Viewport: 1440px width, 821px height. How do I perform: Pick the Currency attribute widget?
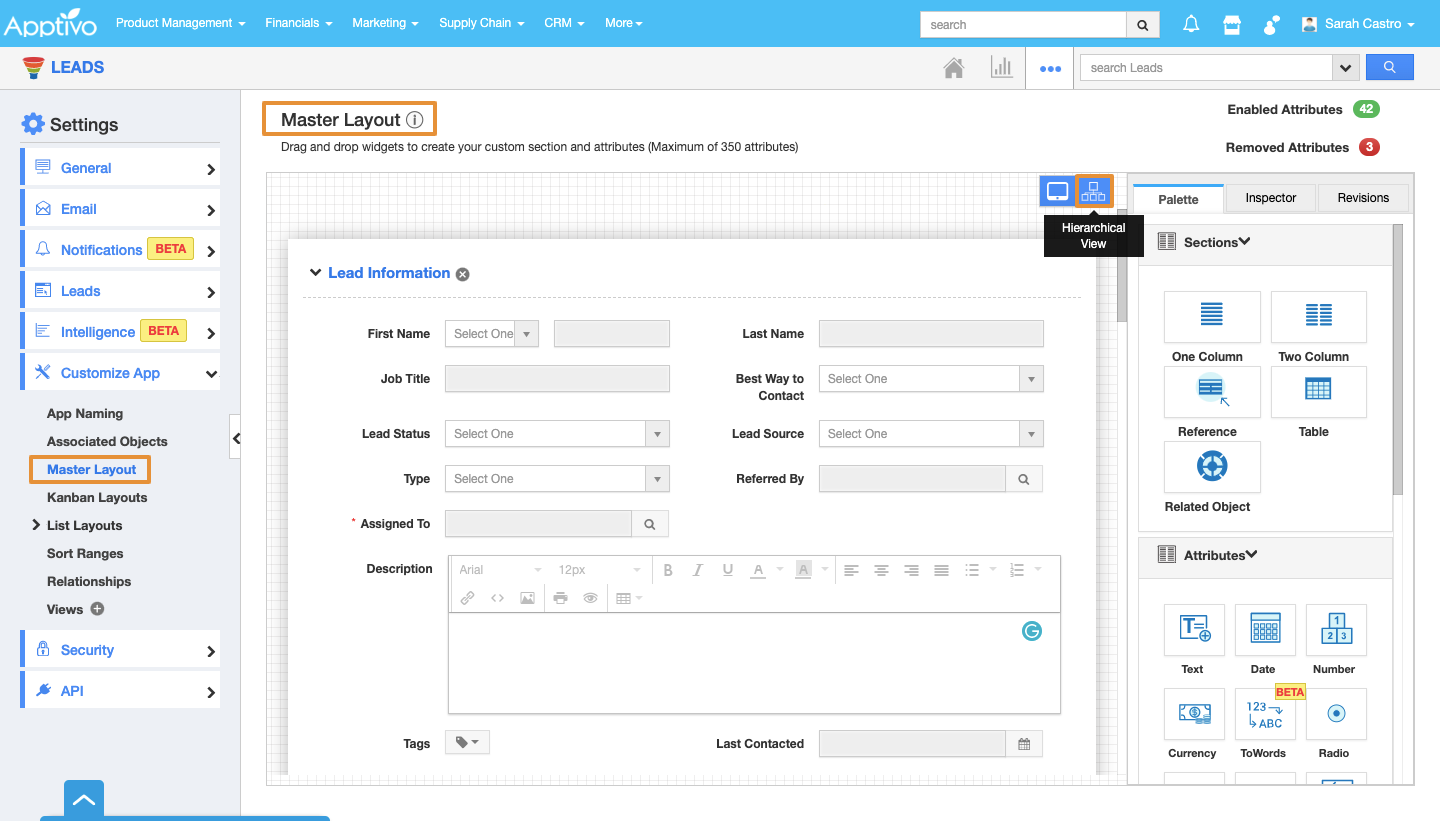(1194, 714)
